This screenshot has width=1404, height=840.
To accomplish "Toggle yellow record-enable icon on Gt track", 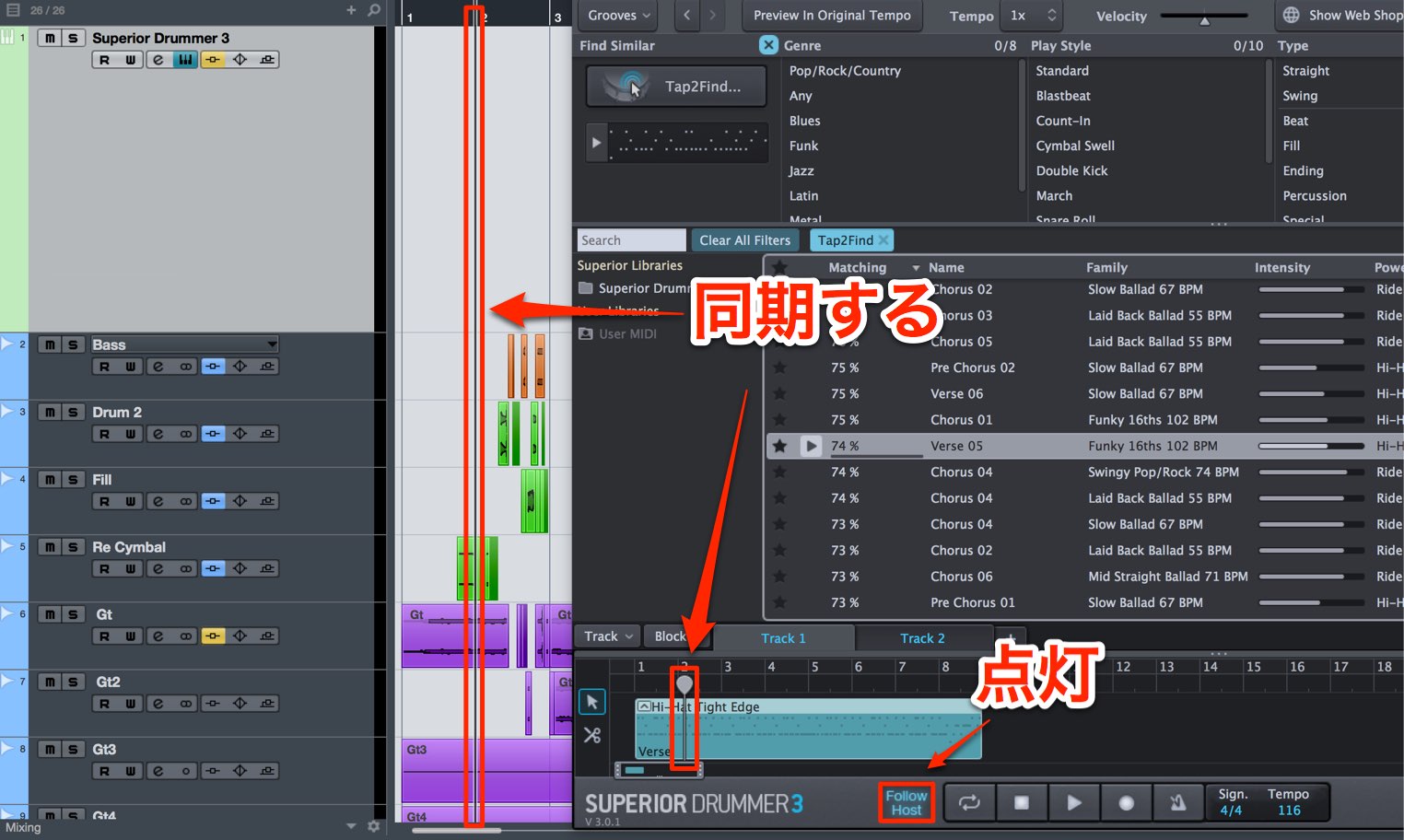I will (213, 636).
